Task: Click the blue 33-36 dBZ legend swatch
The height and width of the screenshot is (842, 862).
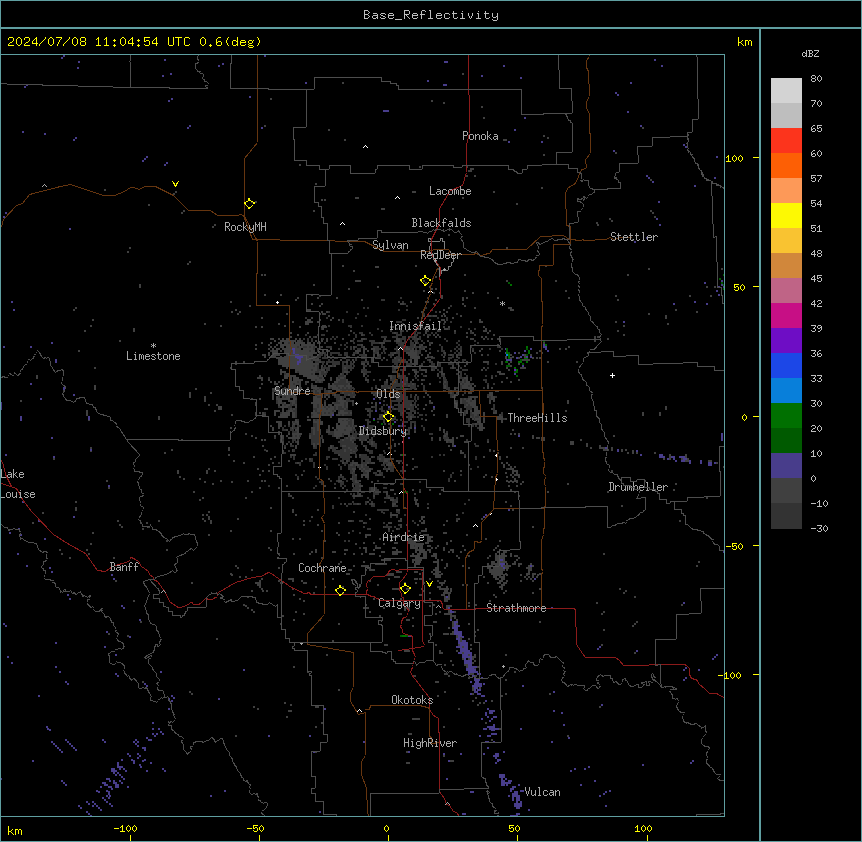Action: click(786, 365)
